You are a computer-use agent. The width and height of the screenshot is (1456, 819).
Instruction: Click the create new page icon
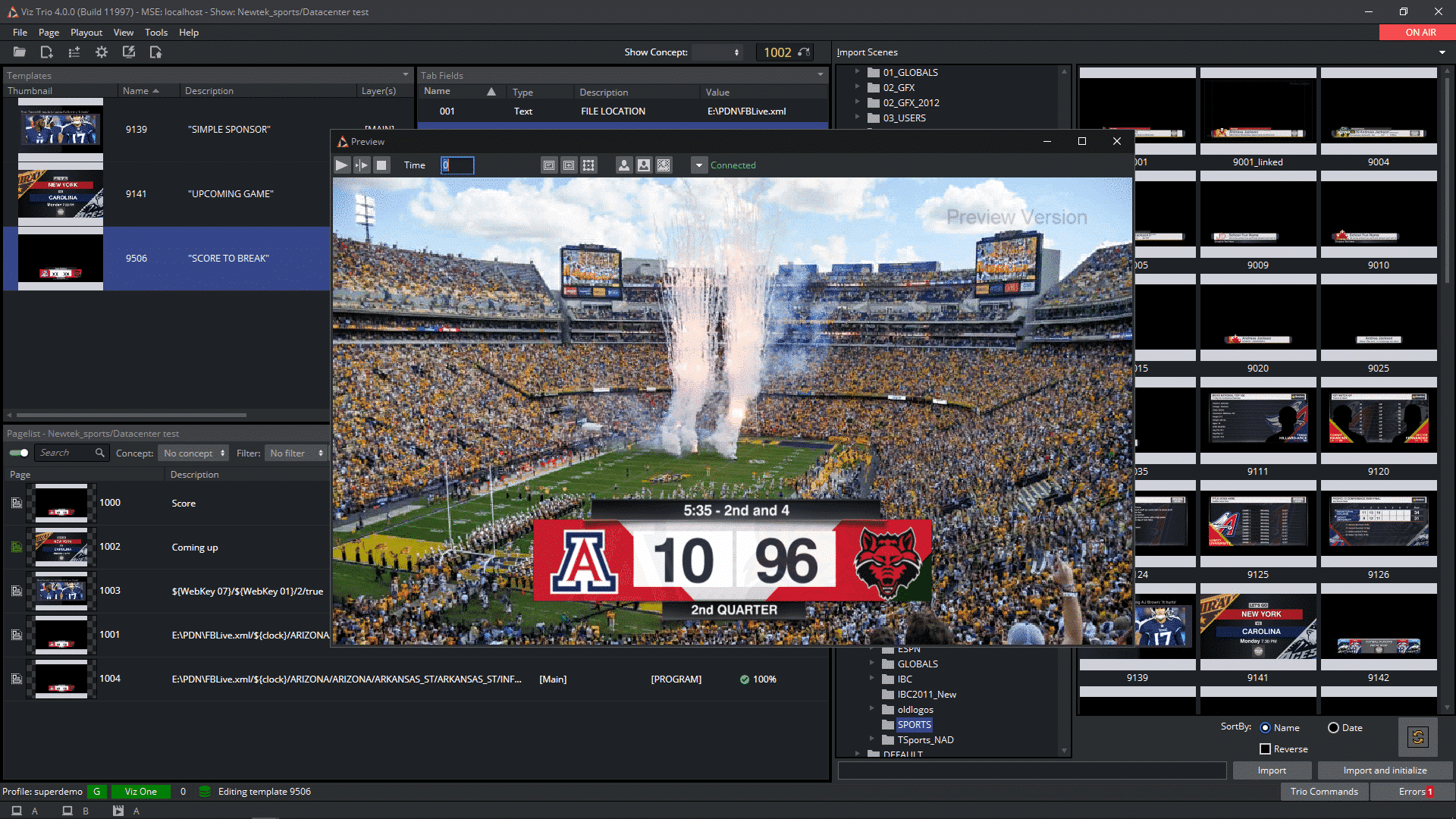click(46, 52)
